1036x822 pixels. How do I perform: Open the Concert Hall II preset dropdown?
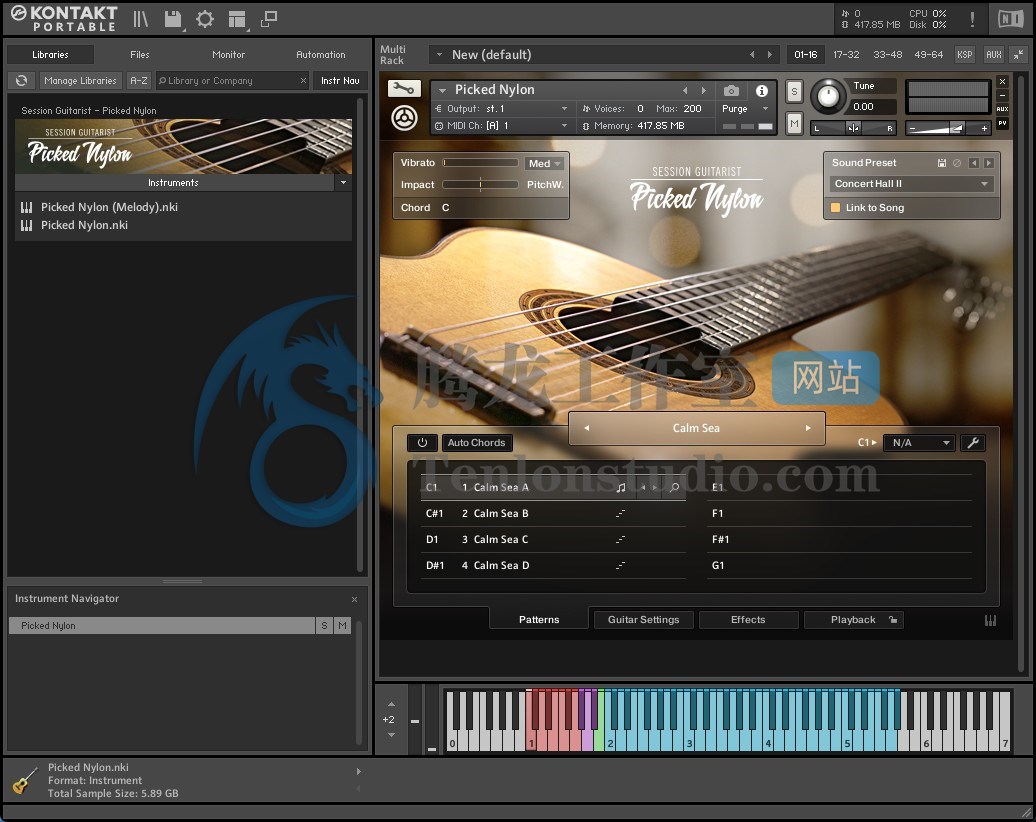911,184
